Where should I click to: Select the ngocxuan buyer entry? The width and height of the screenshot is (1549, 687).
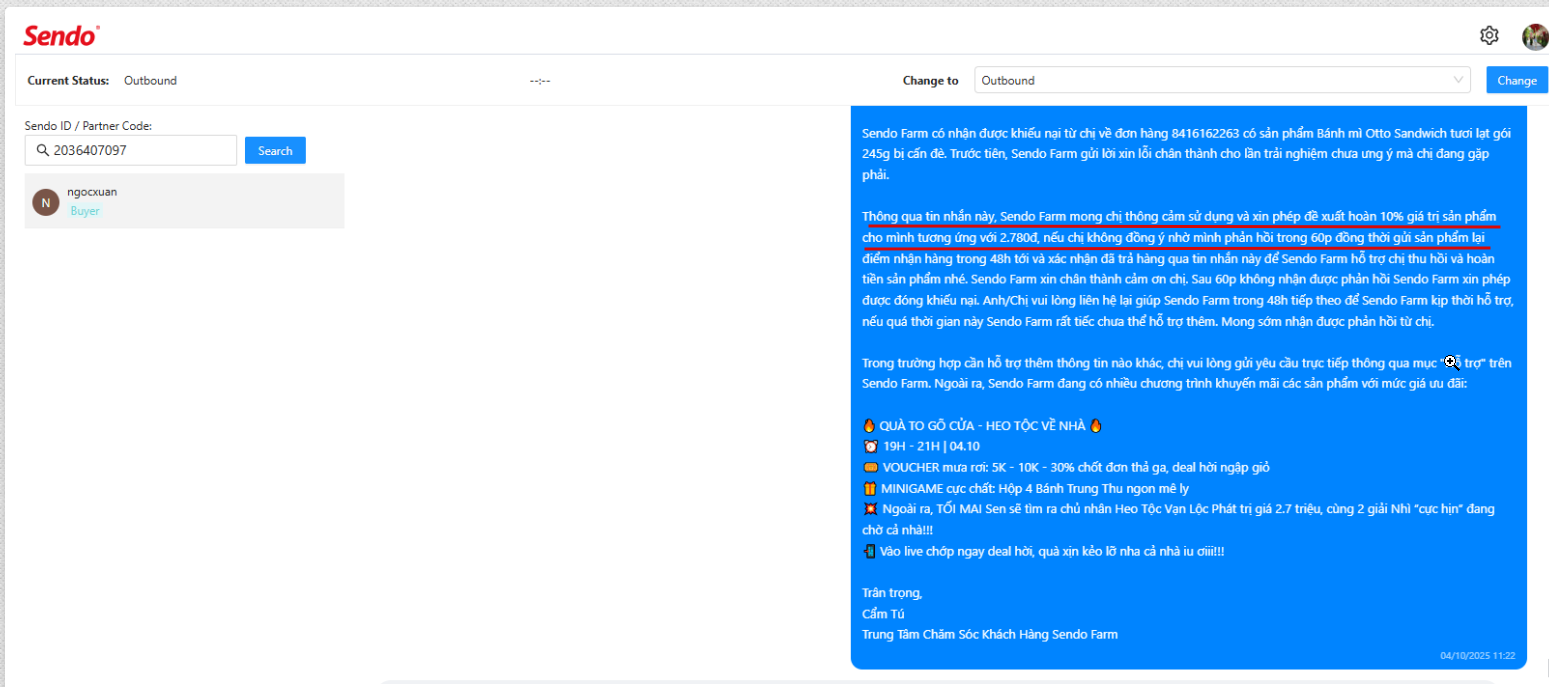tap(184, 201)
